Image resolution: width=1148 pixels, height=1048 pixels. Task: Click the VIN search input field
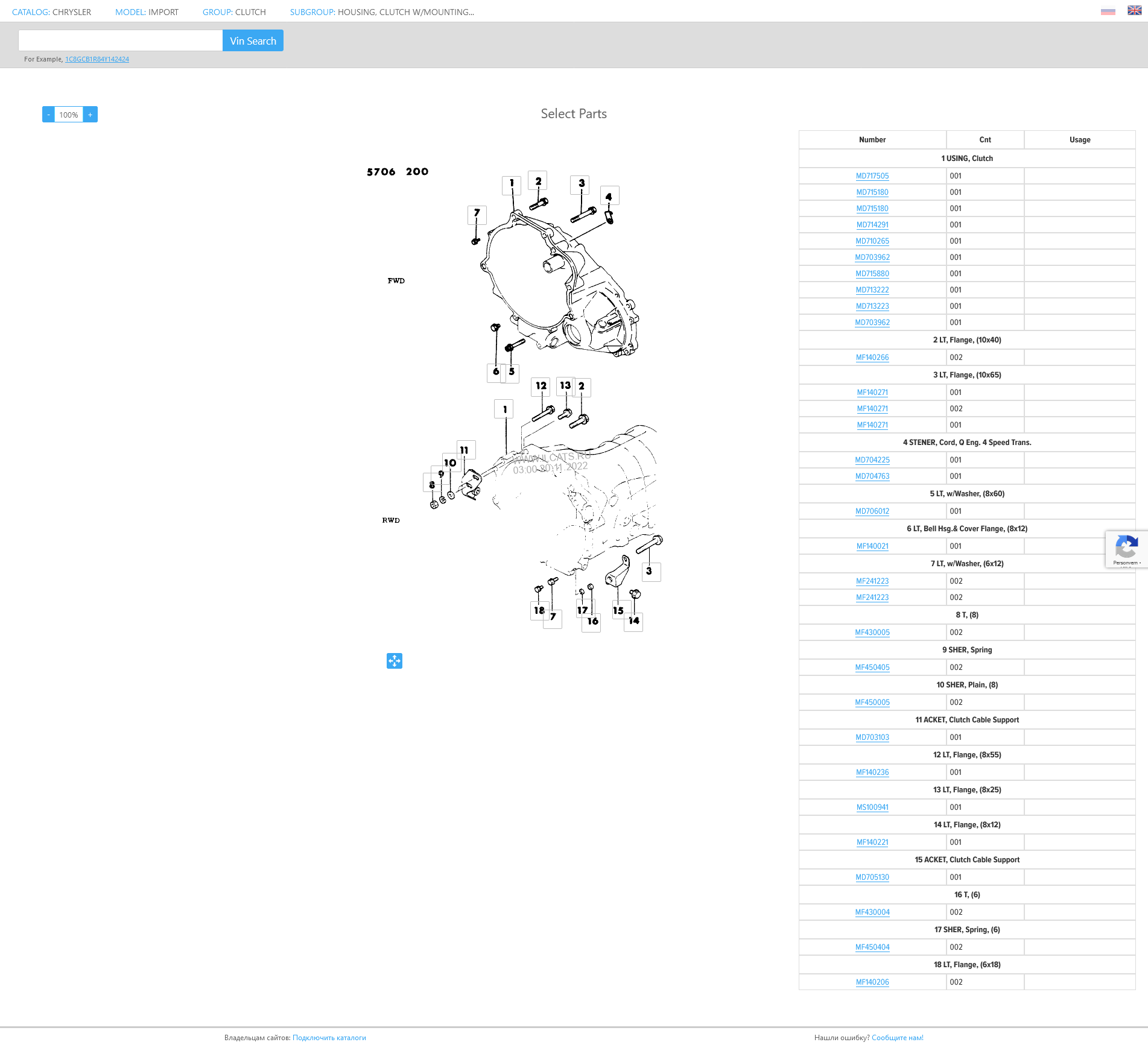121,40
